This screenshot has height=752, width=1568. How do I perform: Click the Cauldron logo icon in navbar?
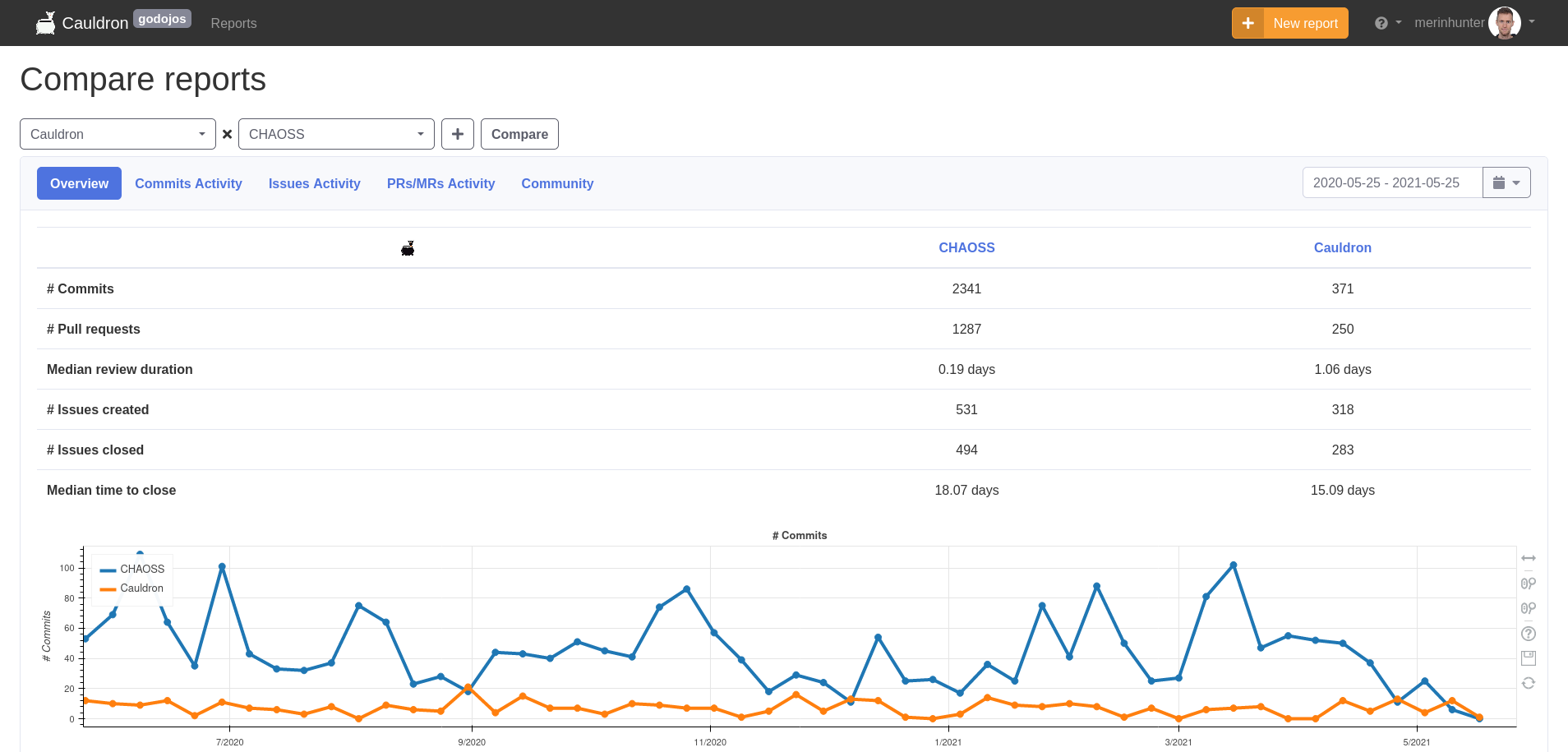pos(46,23)
